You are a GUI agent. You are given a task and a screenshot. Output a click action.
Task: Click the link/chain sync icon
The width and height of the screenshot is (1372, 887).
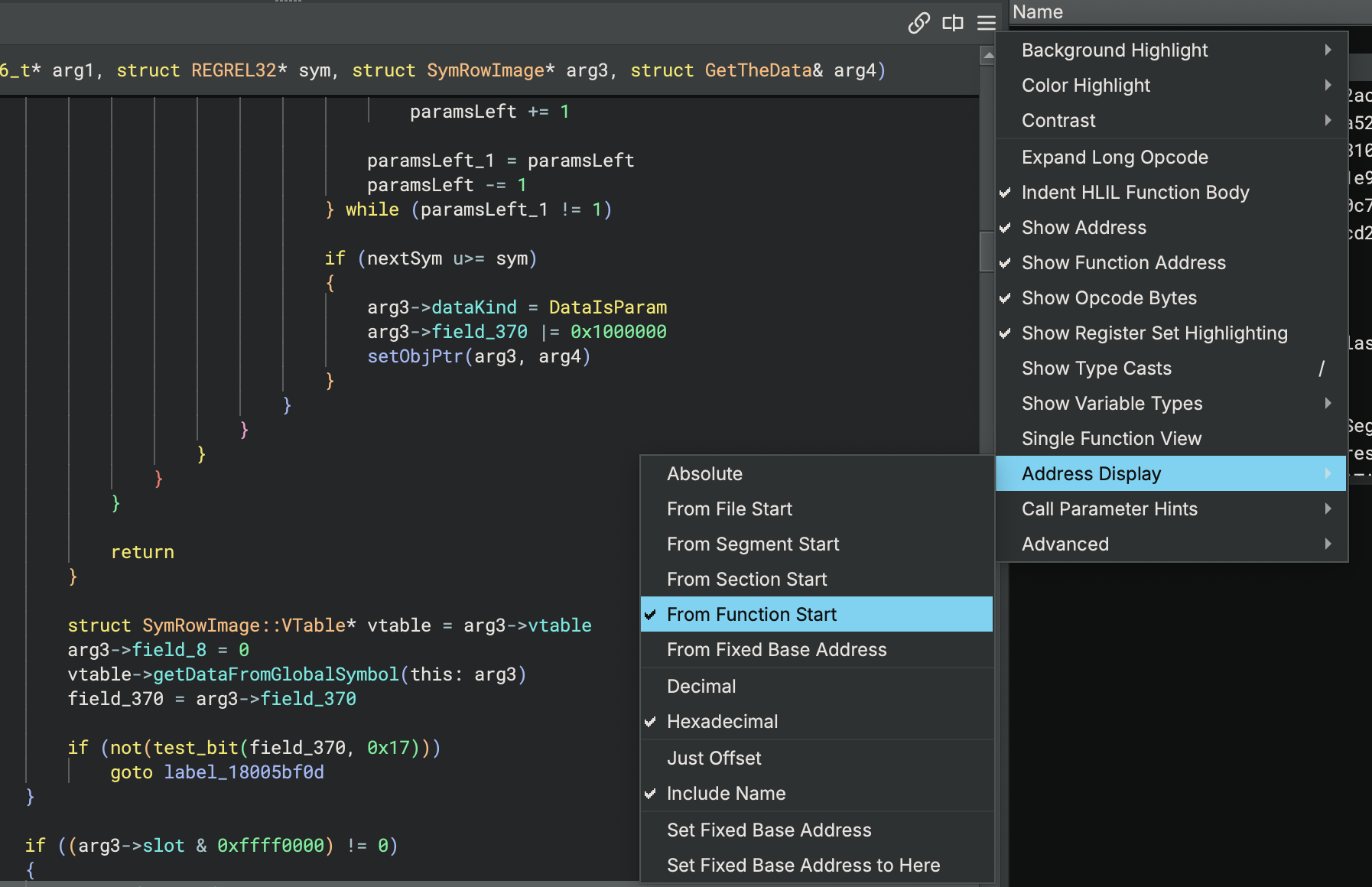pos(918,23)
